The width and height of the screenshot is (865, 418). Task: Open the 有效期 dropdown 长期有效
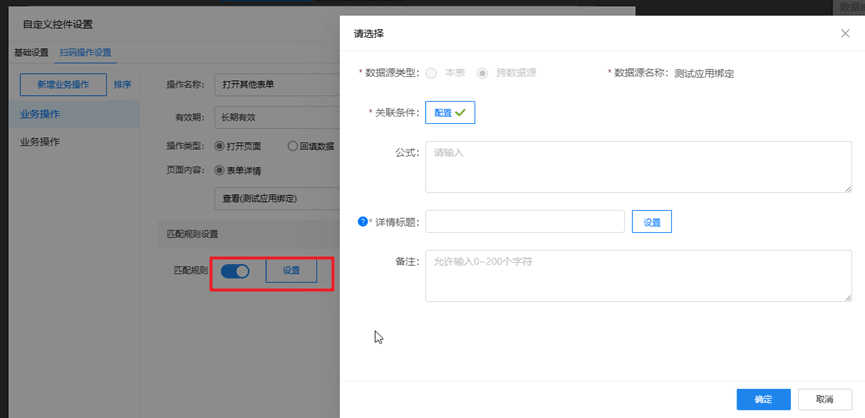click(277, 117)
